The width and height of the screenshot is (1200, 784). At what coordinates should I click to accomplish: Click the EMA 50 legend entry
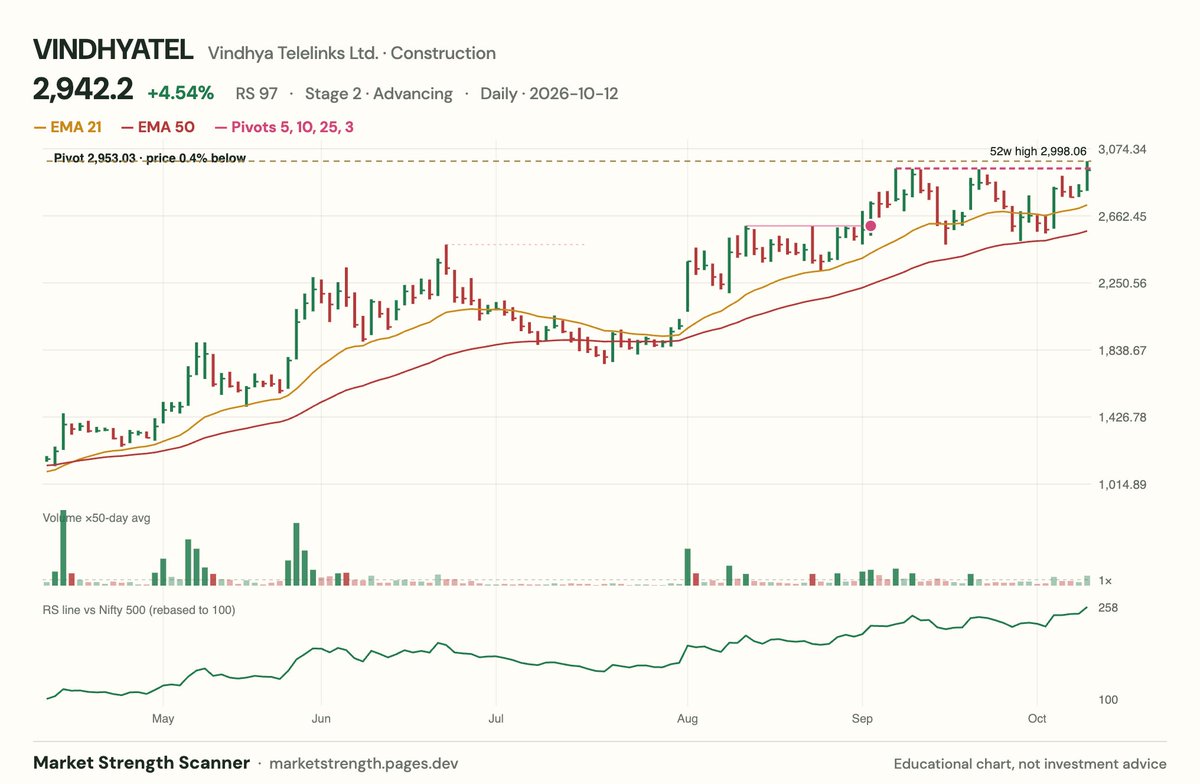(x=158, y=127)
